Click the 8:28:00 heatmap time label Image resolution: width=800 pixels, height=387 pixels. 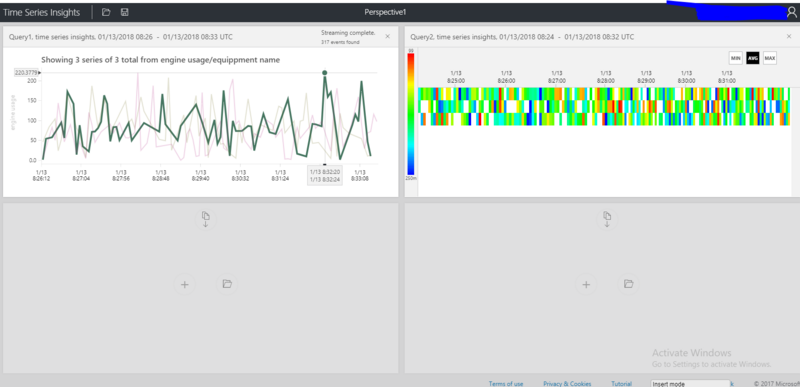pyautogui.click(x=606, y=77)
